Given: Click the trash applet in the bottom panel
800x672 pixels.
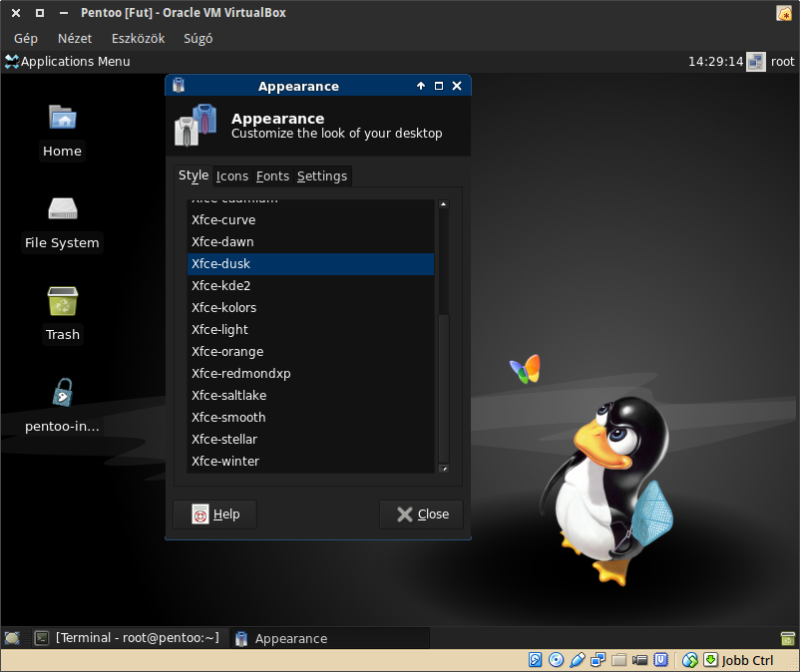Looking at the screenshot, I should 787,638.
